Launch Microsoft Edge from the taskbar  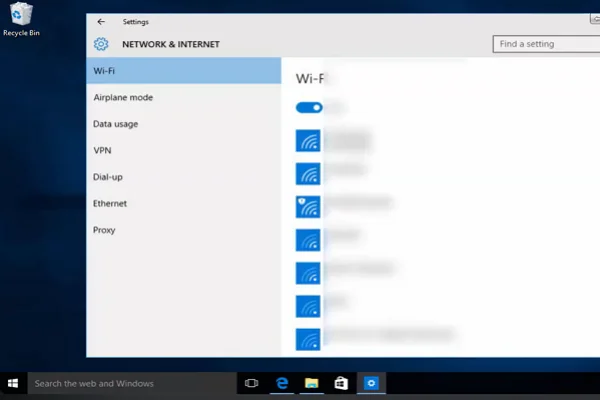tap(282, 383)
